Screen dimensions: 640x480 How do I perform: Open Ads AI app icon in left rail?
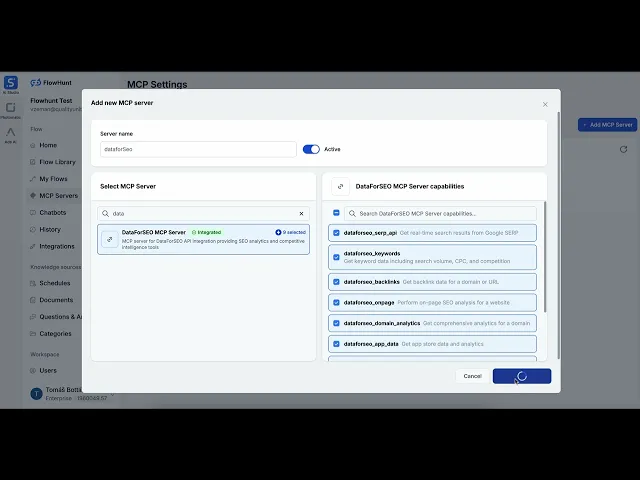click(x=11, y=132)
